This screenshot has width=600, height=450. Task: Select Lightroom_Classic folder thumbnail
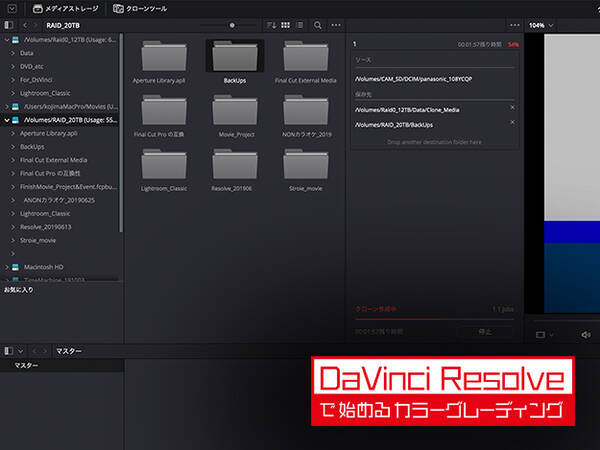pyautogui.click(x=164, y=165)
